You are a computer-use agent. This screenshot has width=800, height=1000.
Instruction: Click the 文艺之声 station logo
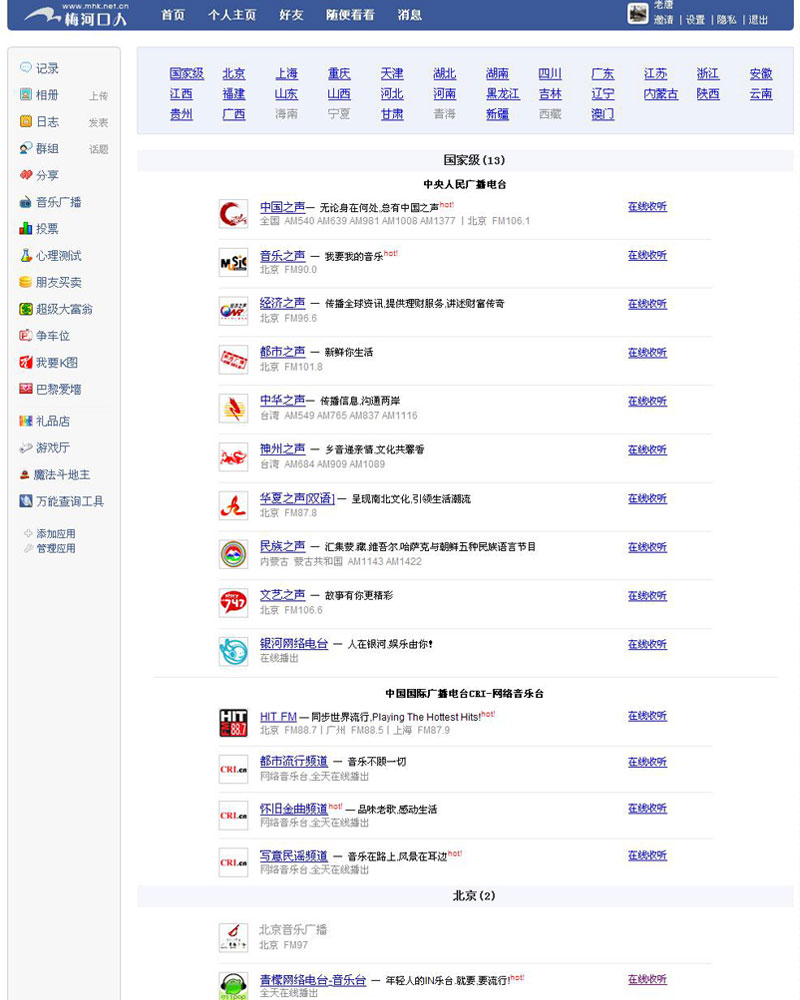click(x=233, y=603)
